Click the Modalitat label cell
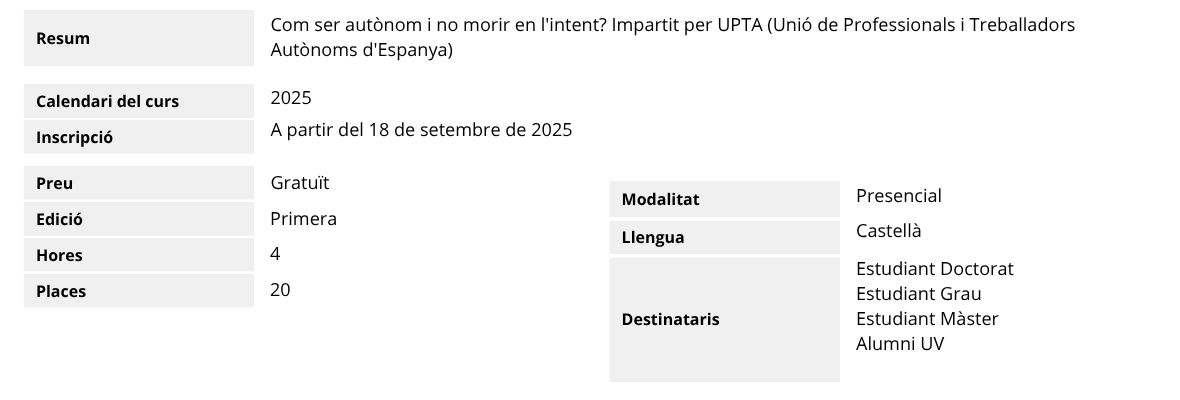This screenshot has width=1180, height=400. pyautogui.click(x=725, y=200)
